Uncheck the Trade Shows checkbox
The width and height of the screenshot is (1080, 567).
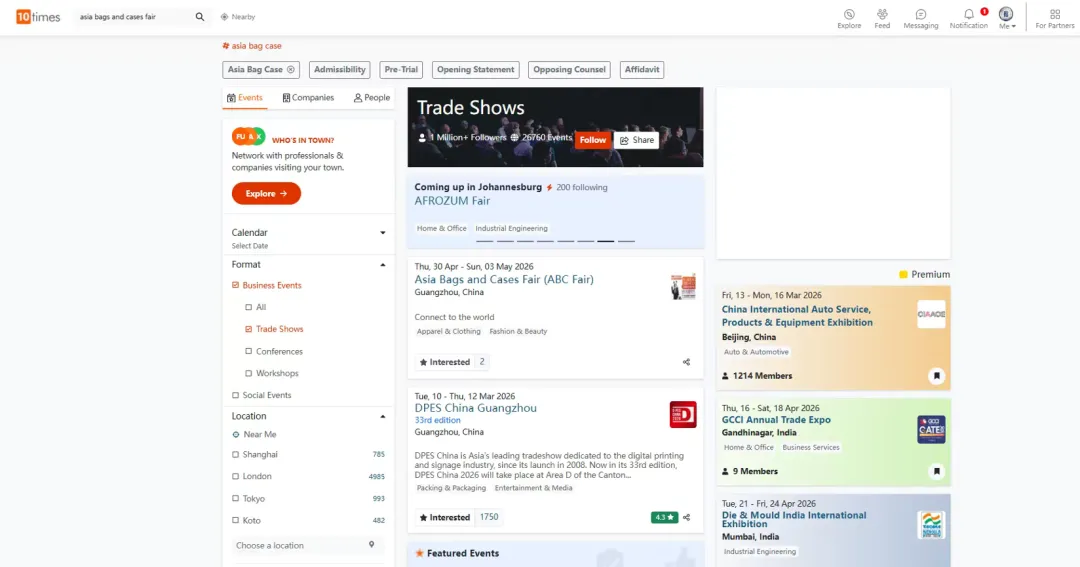[x=249, y=329]
